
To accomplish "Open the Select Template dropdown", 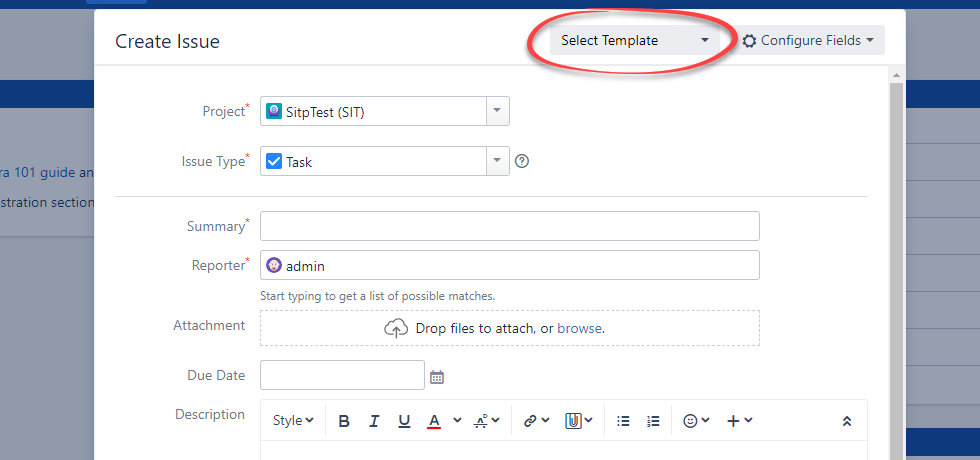I will click(x=634, y=41).
